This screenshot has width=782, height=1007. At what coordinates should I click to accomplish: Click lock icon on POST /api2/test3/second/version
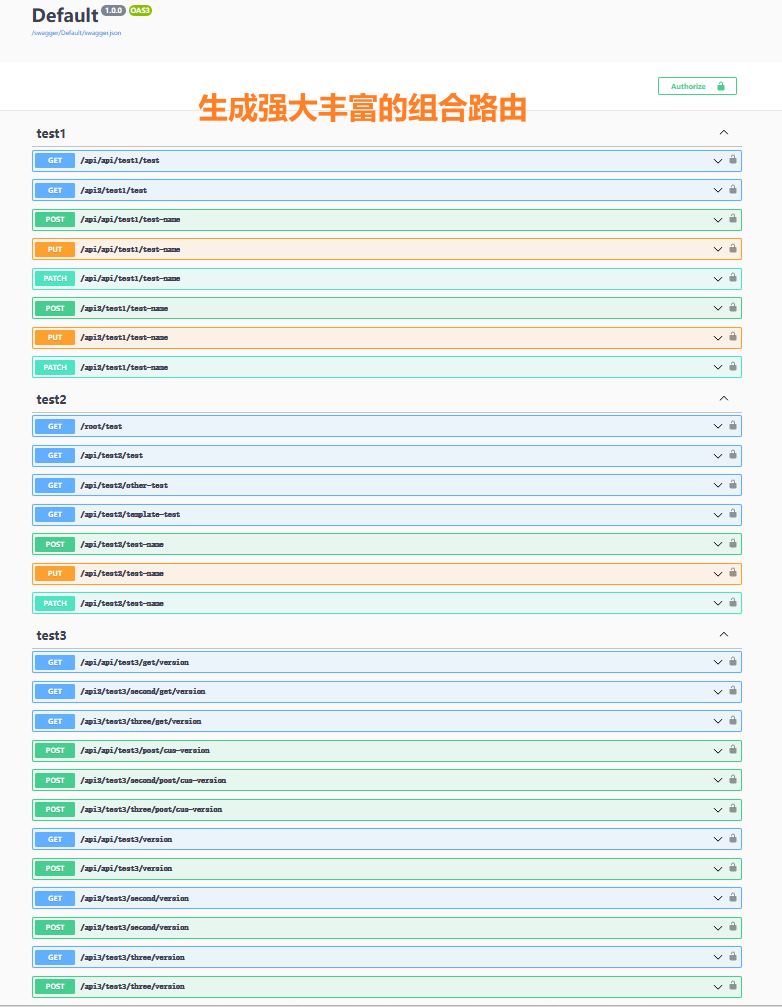733,927
